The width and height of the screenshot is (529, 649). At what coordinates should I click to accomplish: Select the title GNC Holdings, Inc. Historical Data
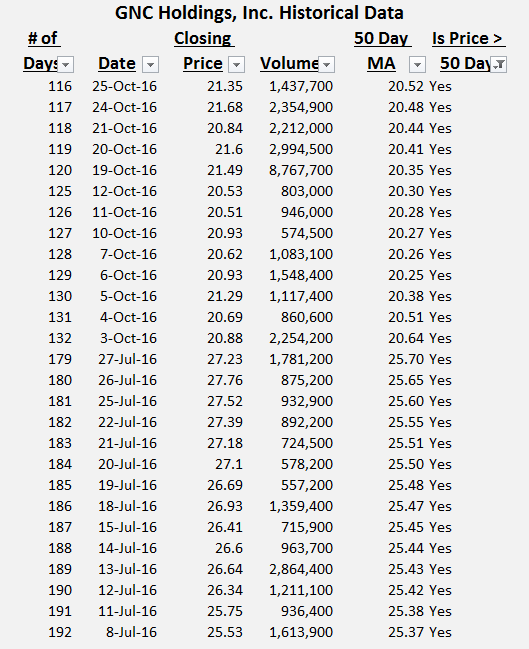pos(259,13)
